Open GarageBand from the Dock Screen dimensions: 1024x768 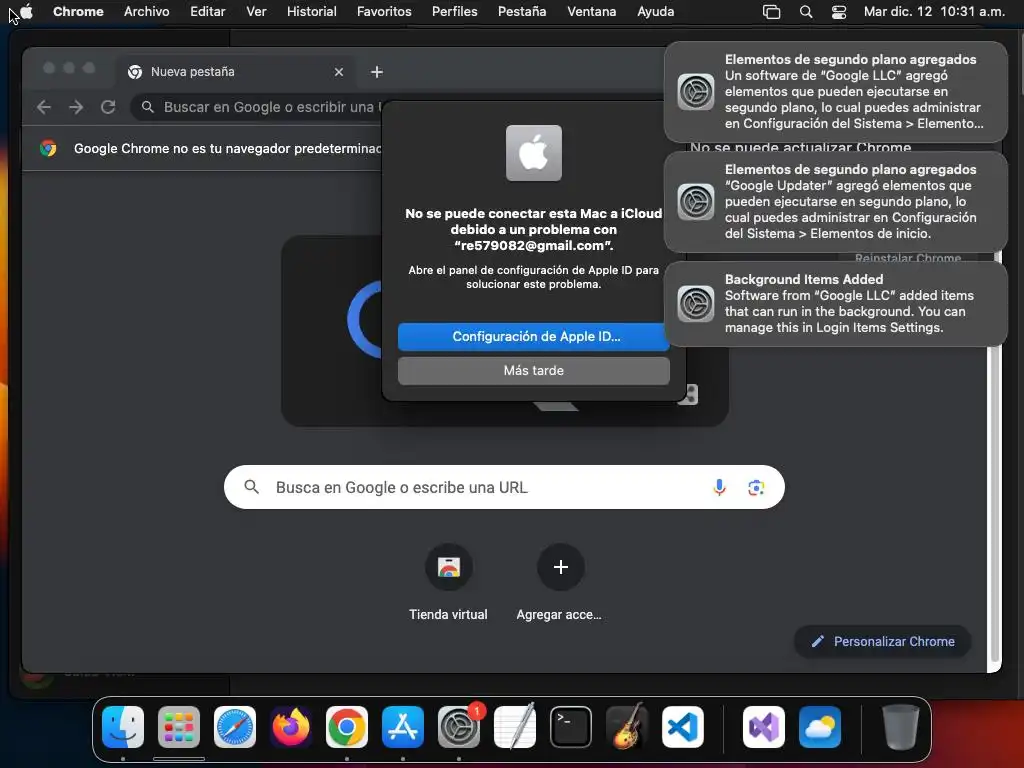(627, 727)
